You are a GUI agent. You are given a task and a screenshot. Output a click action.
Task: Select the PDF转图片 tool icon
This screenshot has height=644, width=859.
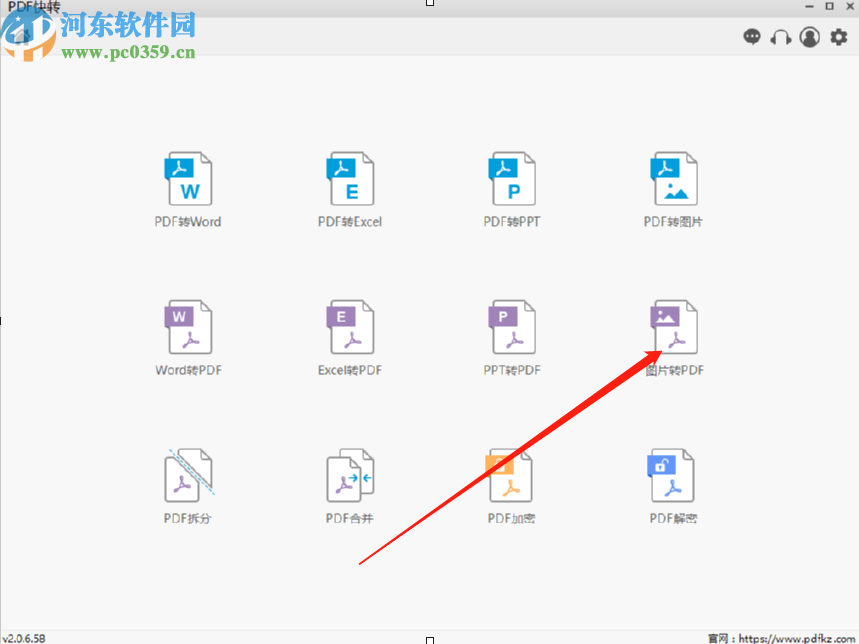point(673,179)
